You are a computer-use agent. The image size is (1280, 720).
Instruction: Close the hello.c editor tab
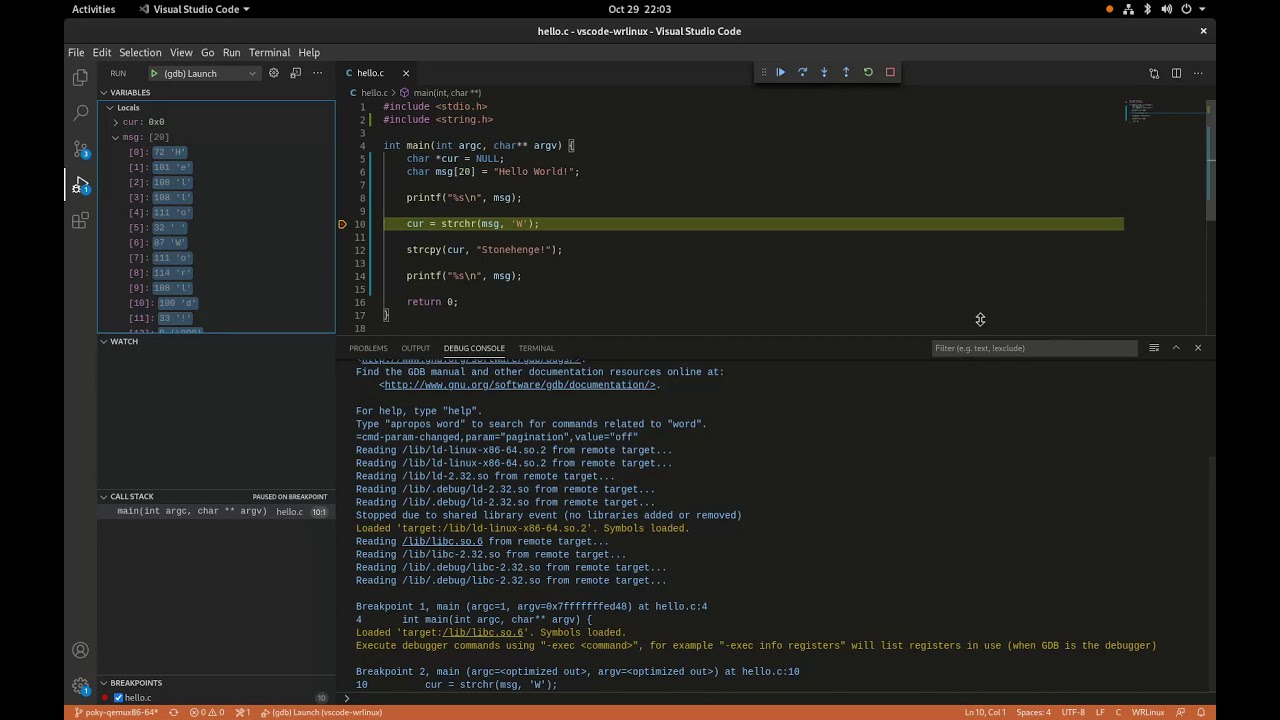(x=405, y=73)
